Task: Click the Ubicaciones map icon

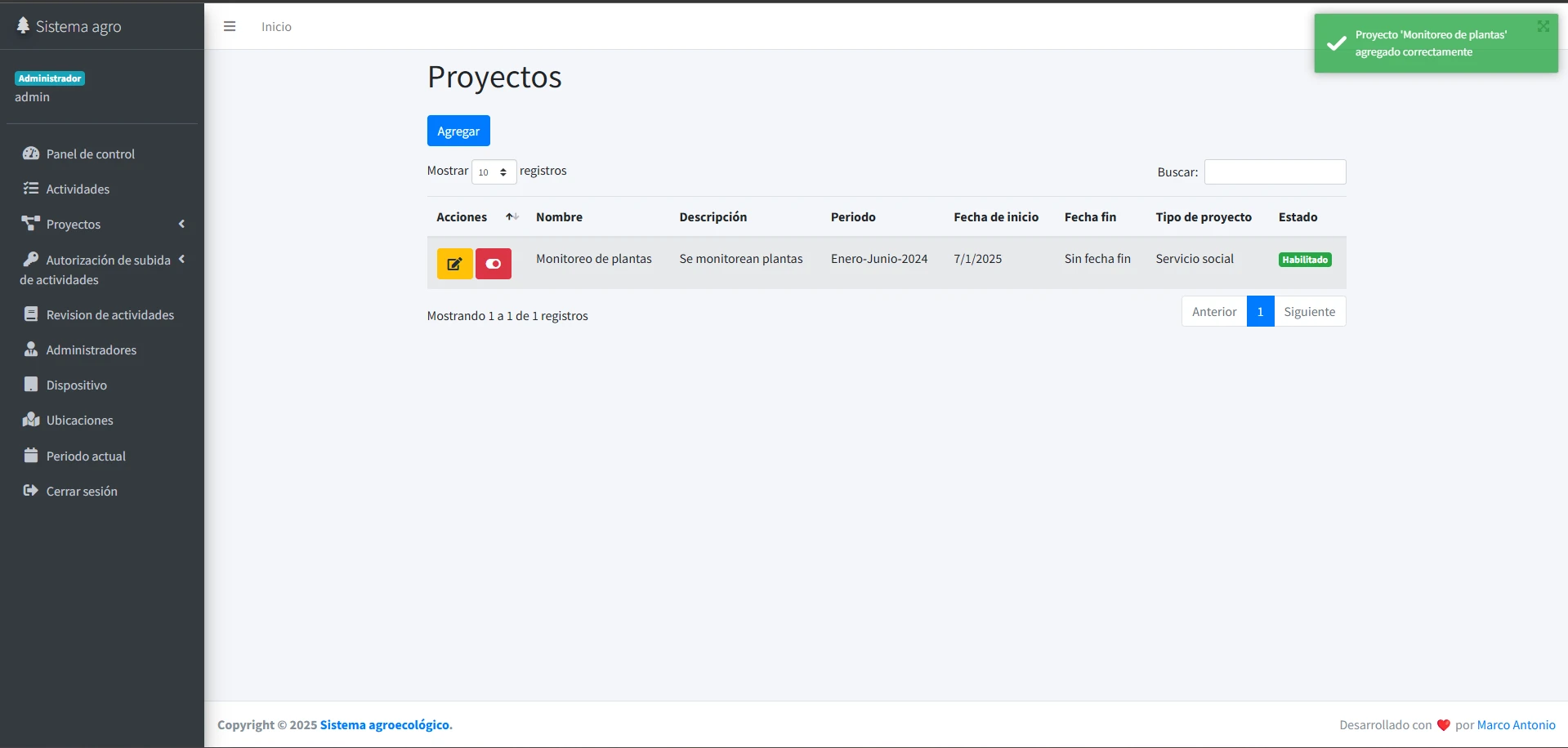Action: (x=31, y=420)
